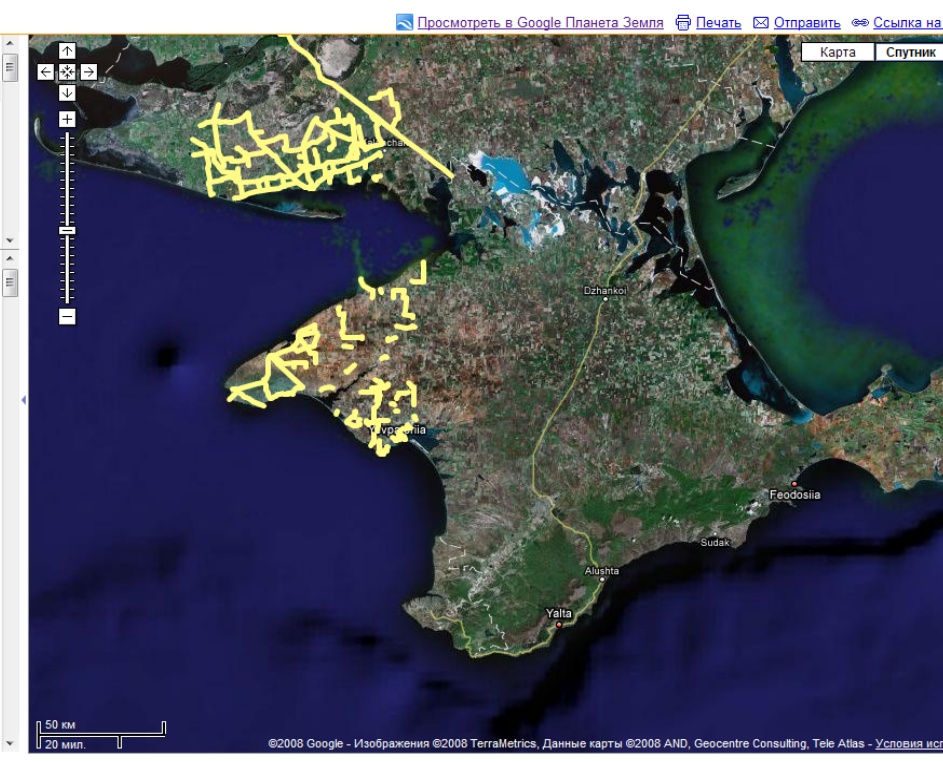Switch to Карта view
The image size is (943, 762).
click(838, 49)
